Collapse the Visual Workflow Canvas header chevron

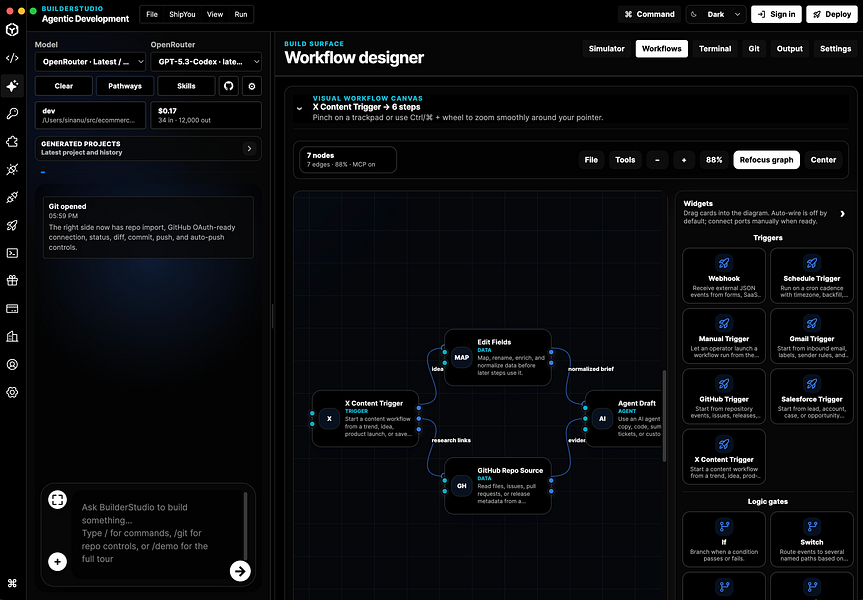point(299,108)
